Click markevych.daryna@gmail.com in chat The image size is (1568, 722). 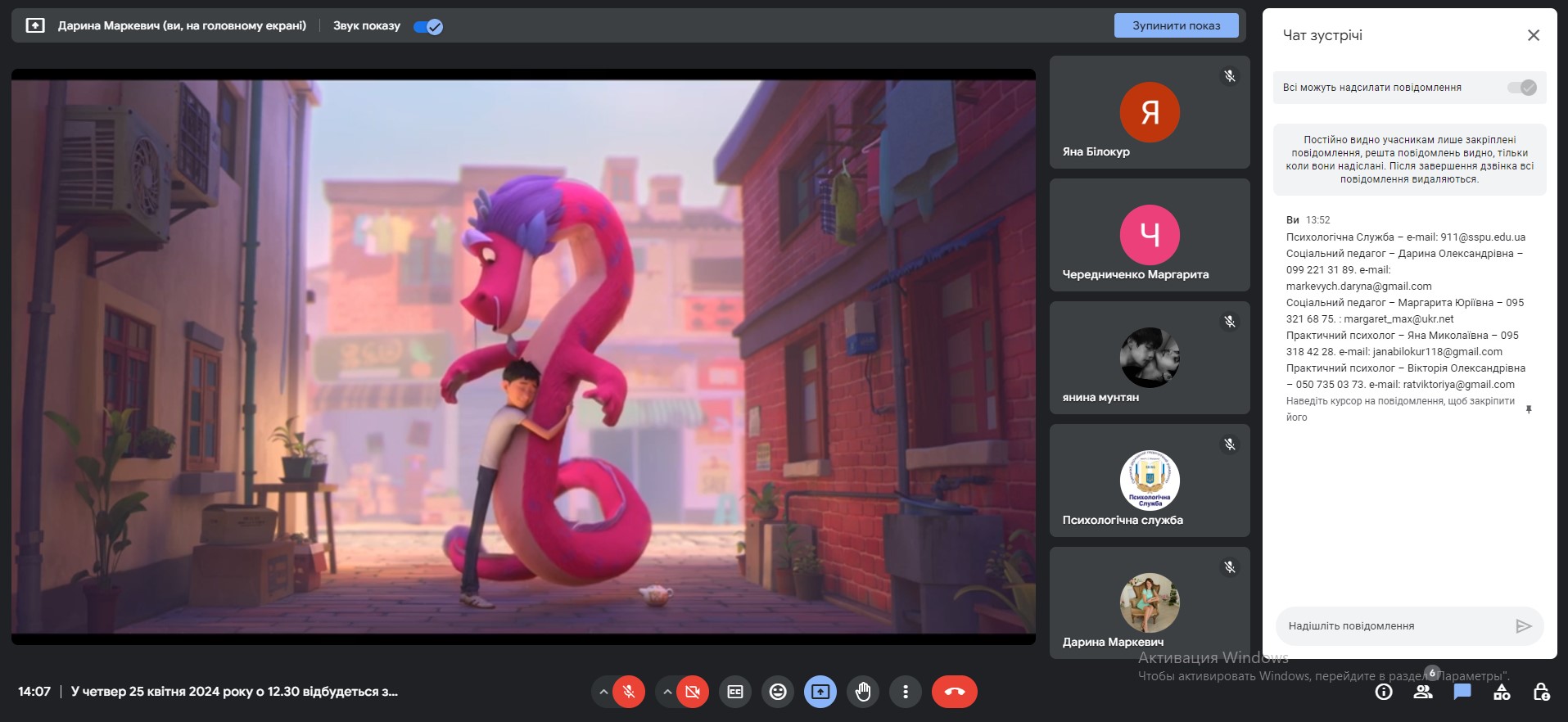[1359, 287]
